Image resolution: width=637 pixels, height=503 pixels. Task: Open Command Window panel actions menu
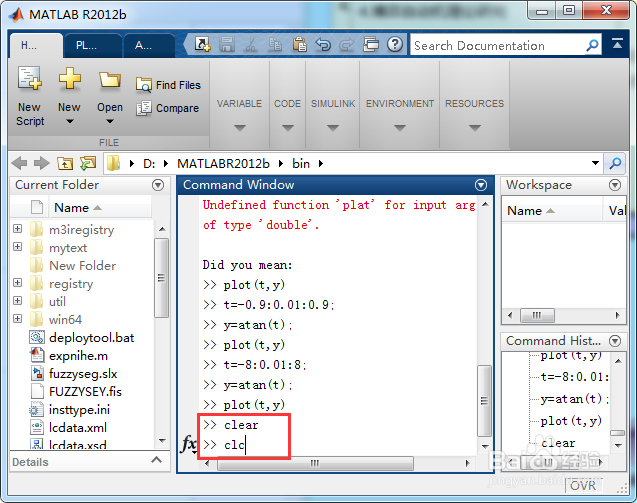(x=481, y=185)
